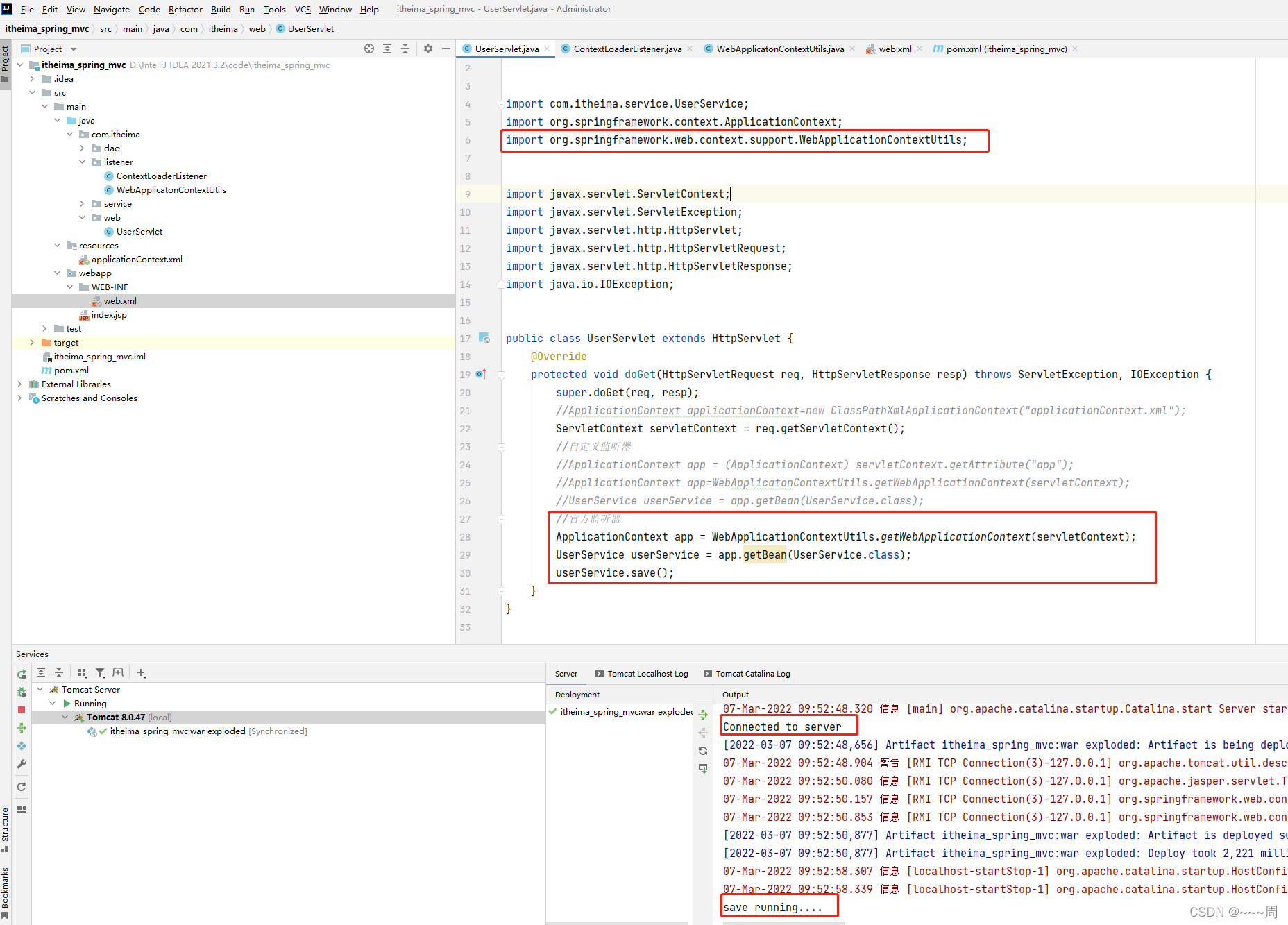Expand External Libraries node

[x=19, y=384]
